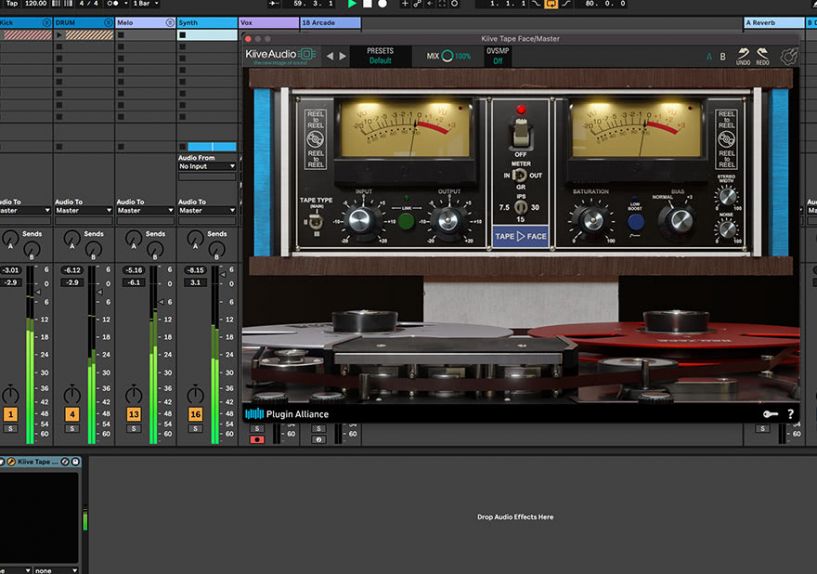Open the Audio From No Input dropdown

(x=207, y=166)
